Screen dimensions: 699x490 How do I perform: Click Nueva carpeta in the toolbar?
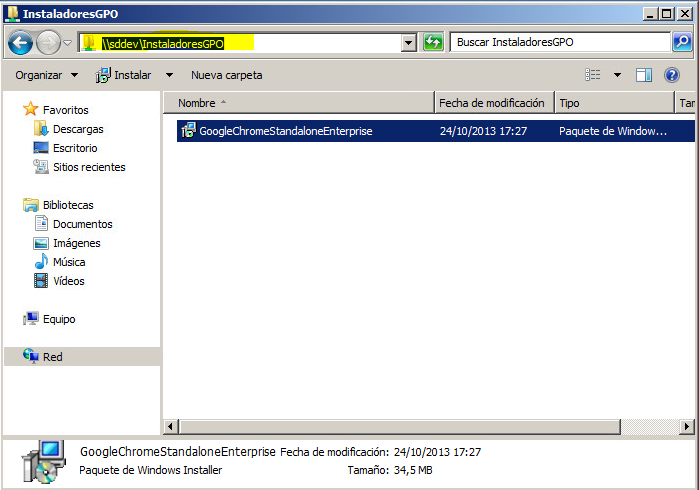click(226, 75)
